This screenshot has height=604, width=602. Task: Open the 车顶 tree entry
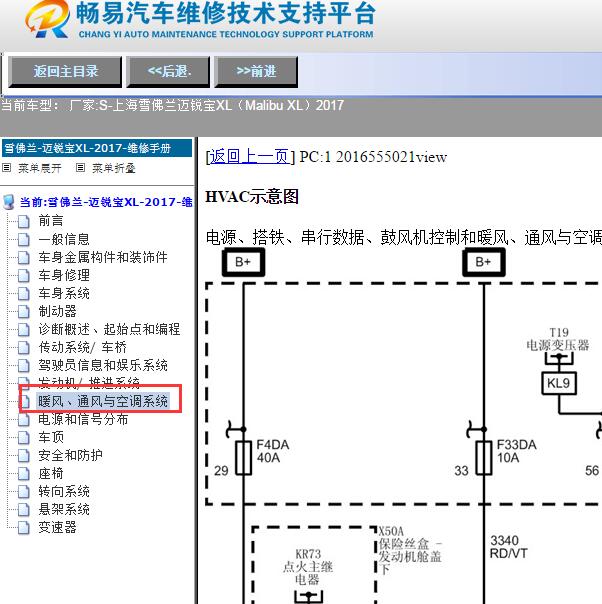coord(51,437)
